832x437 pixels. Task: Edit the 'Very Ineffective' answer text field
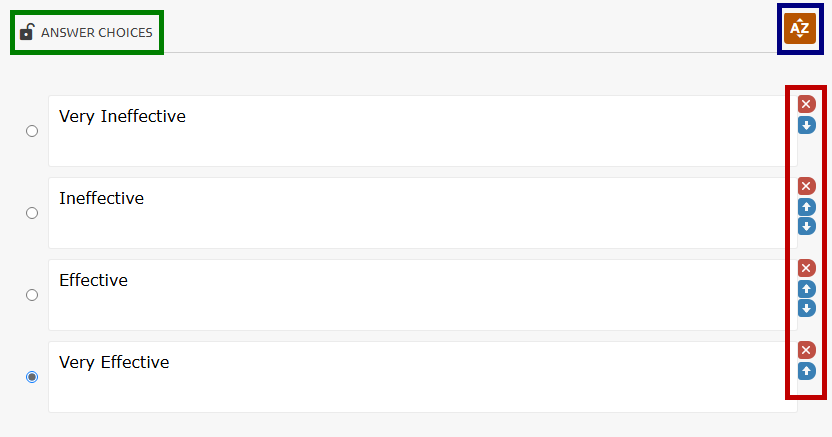click(420, 131)
